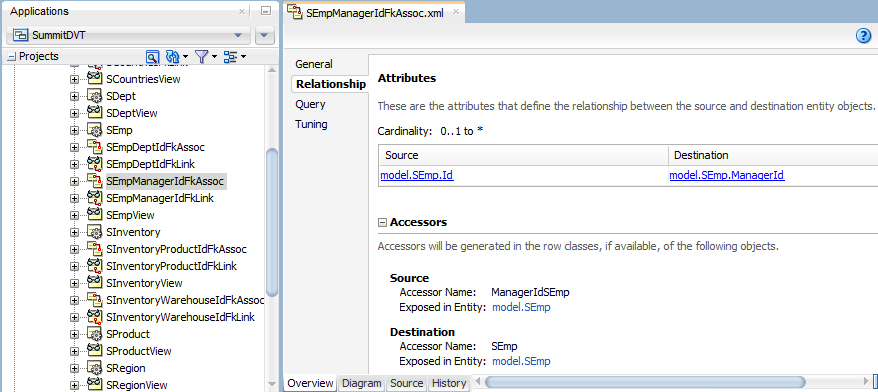Screen dimensions: 878x392
Task: Click the SInventory entity icon
Action: point(94,232)
